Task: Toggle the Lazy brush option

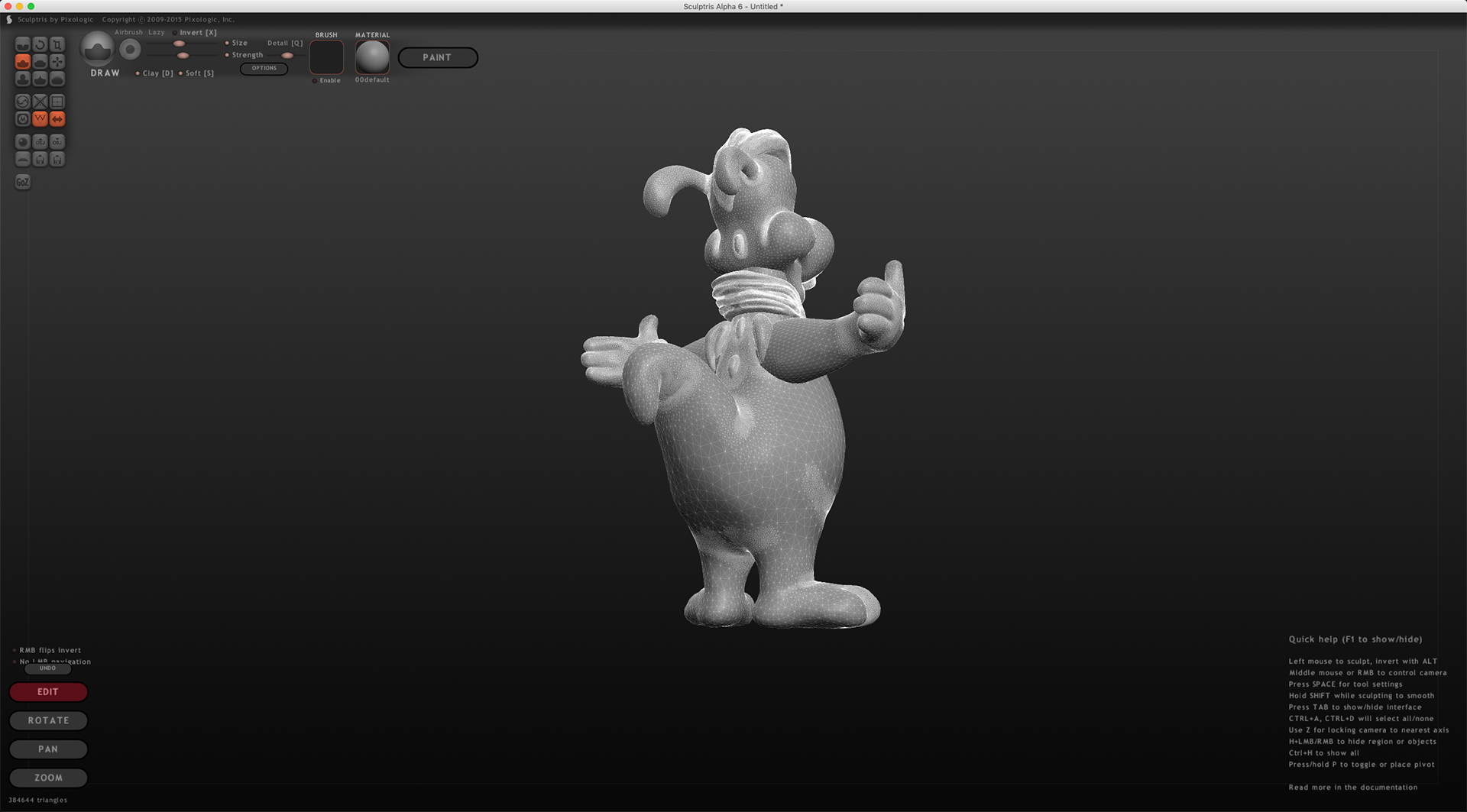Action: 157,33
